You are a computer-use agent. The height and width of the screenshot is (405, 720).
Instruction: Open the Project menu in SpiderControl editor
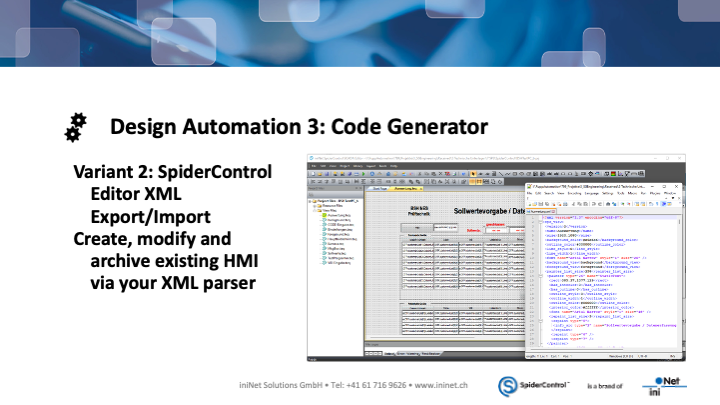pos(344,166)
